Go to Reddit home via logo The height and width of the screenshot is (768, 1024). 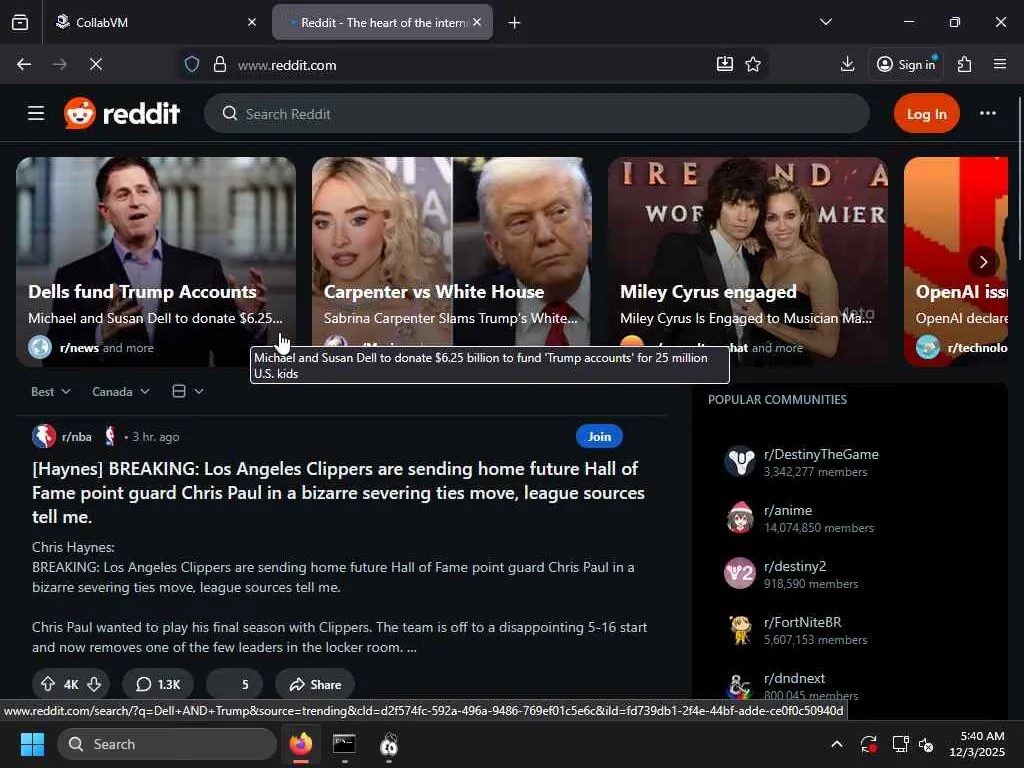coord(121,114)
